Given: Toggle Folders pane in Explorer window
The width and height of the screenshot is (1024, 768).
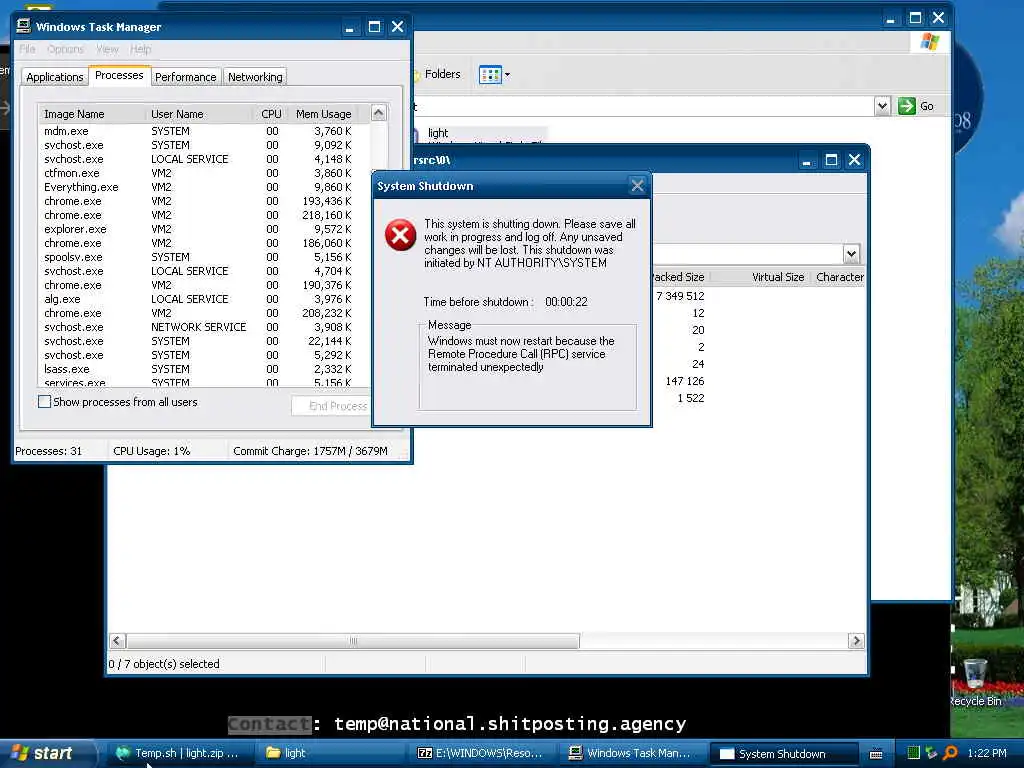Looking at the screenshot, I should tap(436, 74).
